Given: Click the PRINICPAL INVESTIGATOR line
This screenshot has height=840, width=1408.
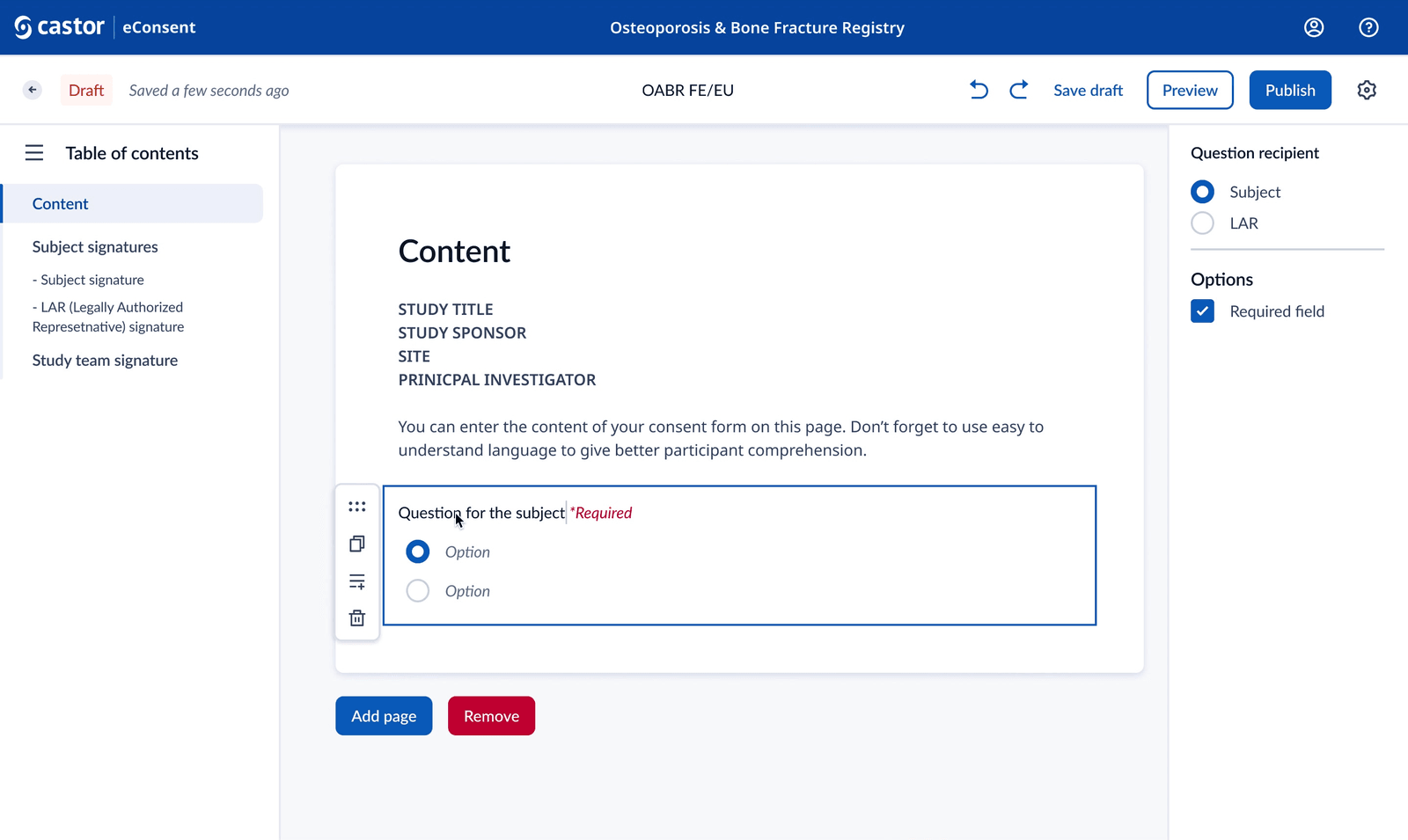Looking at the screenshot, I should coord(497,380).
